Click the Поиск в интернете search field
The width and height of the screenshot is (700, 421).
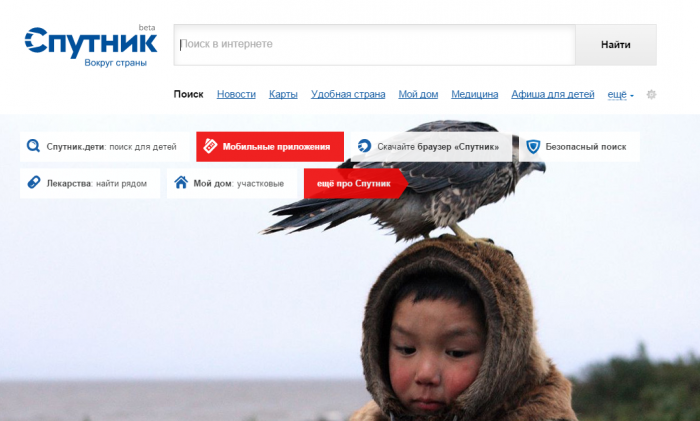375,45
